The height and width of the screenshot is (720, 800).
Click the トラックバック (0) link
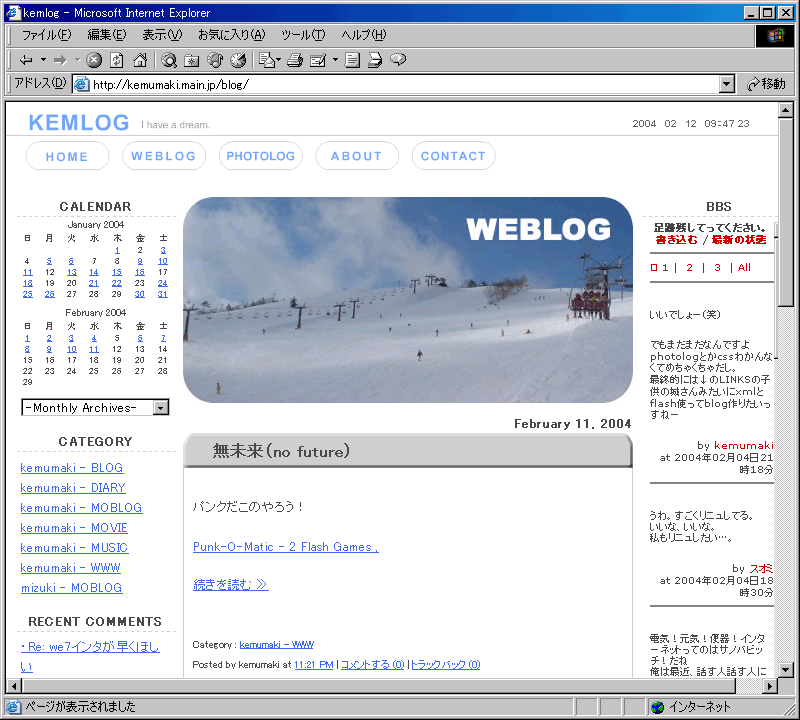click(x=445, y=664)
